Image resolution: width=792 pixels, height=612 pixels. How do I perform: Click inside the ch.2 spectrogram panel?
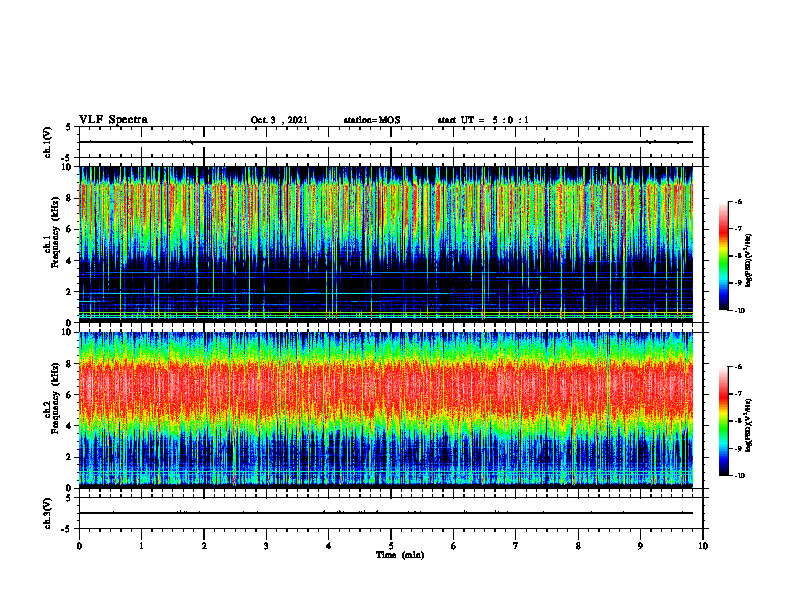point(386,410)
